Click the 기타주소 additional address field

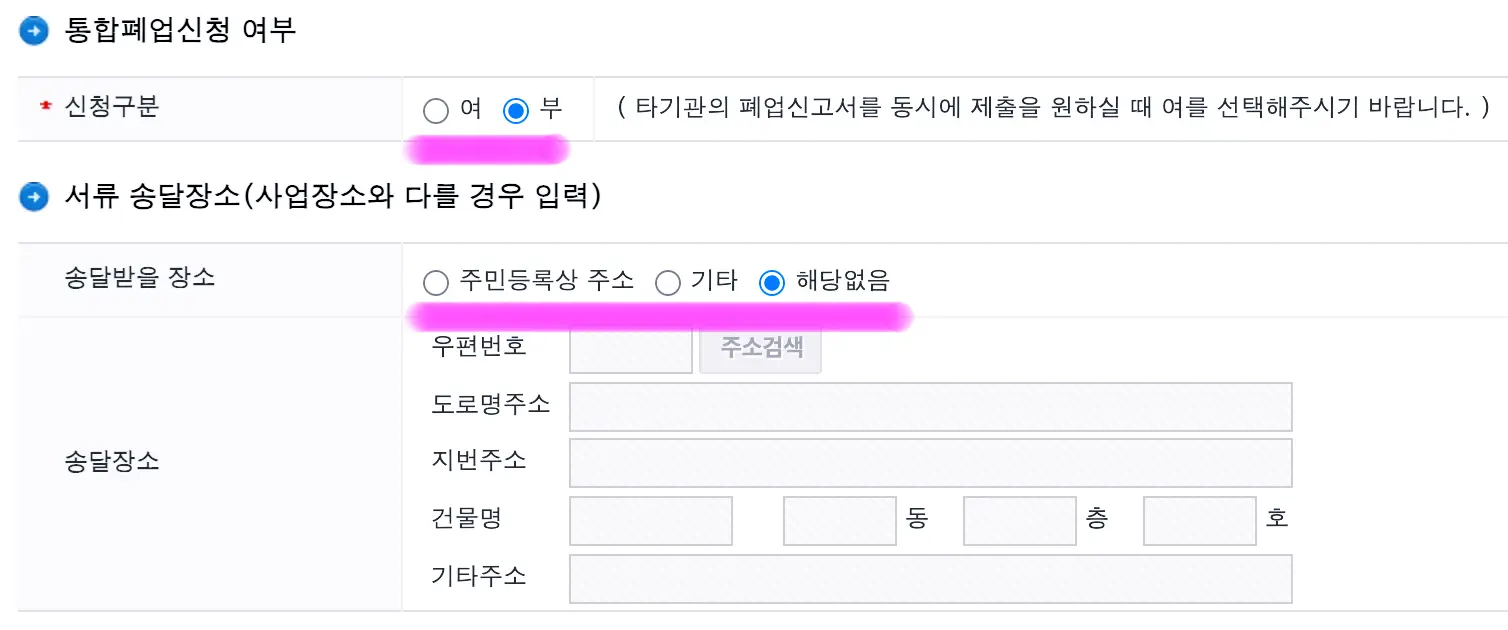pyautogui.click(x=930, y=578)
